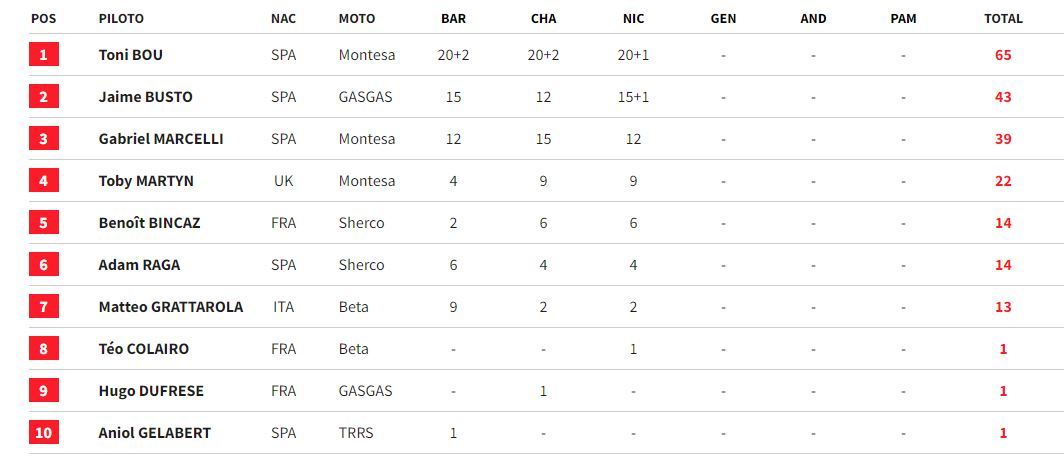
Task: Click the position 10 red badge
Action: pyautogui.click(x=43, y=433)
